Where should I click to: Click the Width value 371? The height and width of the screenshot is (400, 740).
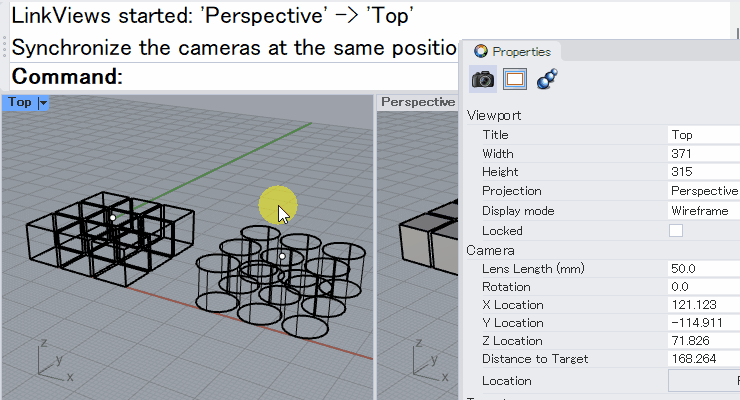pos(704,154)
